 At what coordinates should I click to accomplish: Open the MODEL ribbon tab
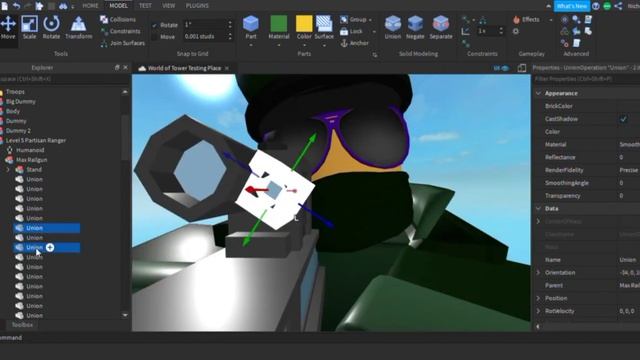118,6
